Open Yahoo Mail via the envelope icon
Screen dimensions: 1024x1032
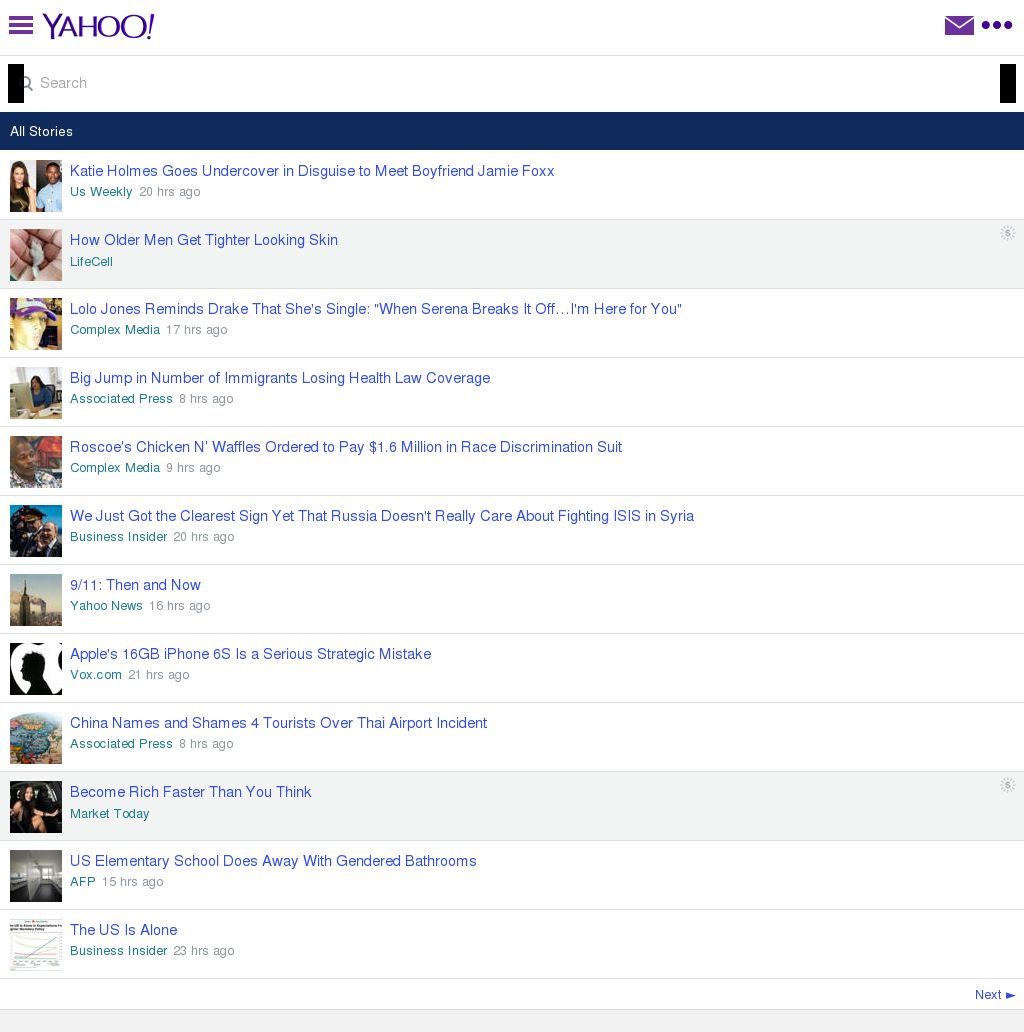click(x=959, y=25)
